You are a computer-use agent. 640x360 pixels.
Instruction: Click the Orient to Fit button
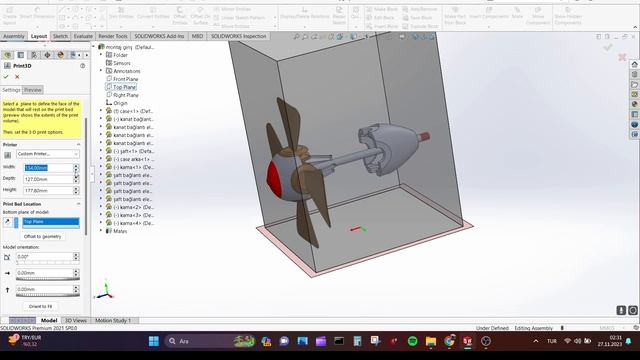40,307
